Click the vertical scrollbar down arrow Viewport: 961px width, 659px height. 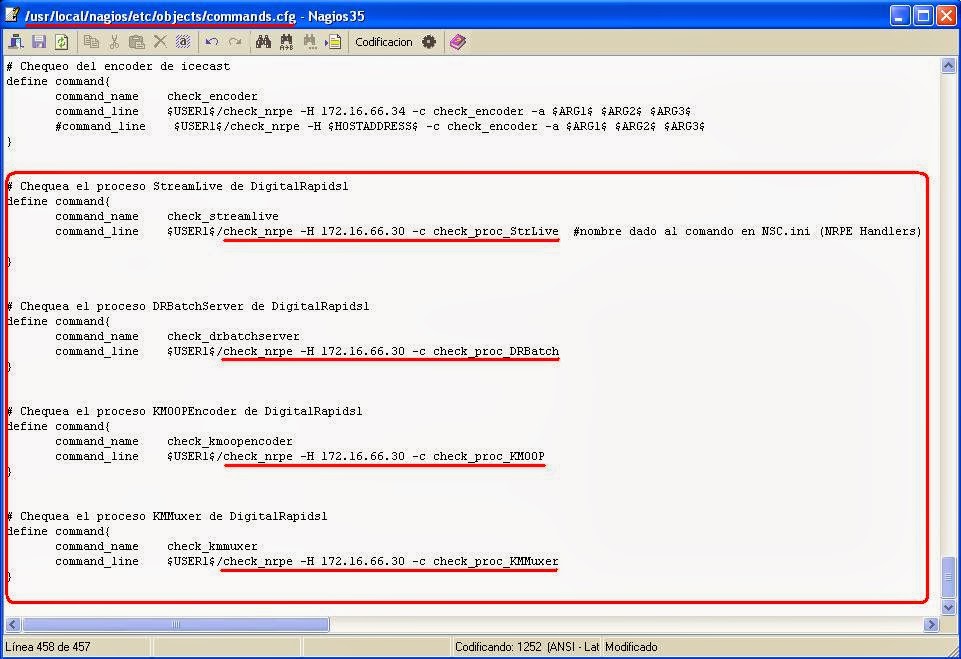(948, 607)
